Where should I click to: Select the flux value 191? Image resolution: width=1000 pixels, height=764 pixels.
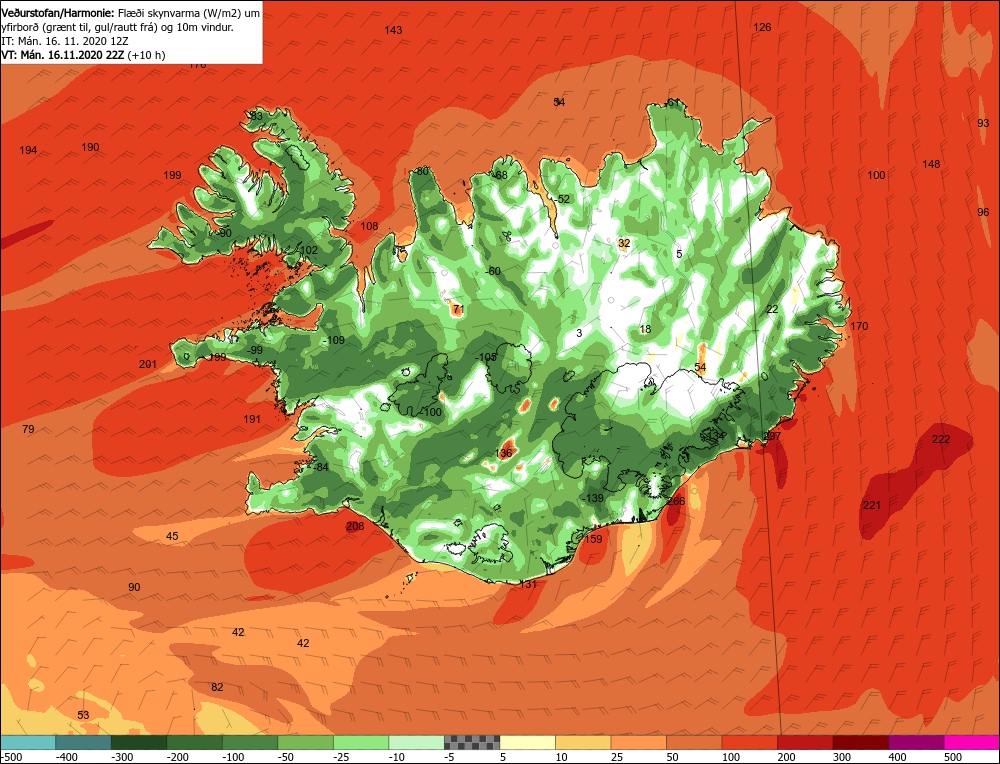[x=252, y=420]
